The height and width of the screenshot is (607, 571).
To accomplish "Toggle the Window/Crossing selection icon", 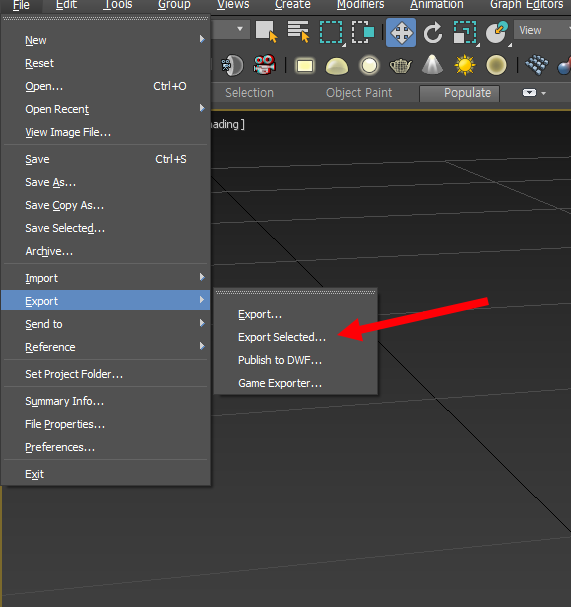I will pyautogui.click(x=363, y=32).
